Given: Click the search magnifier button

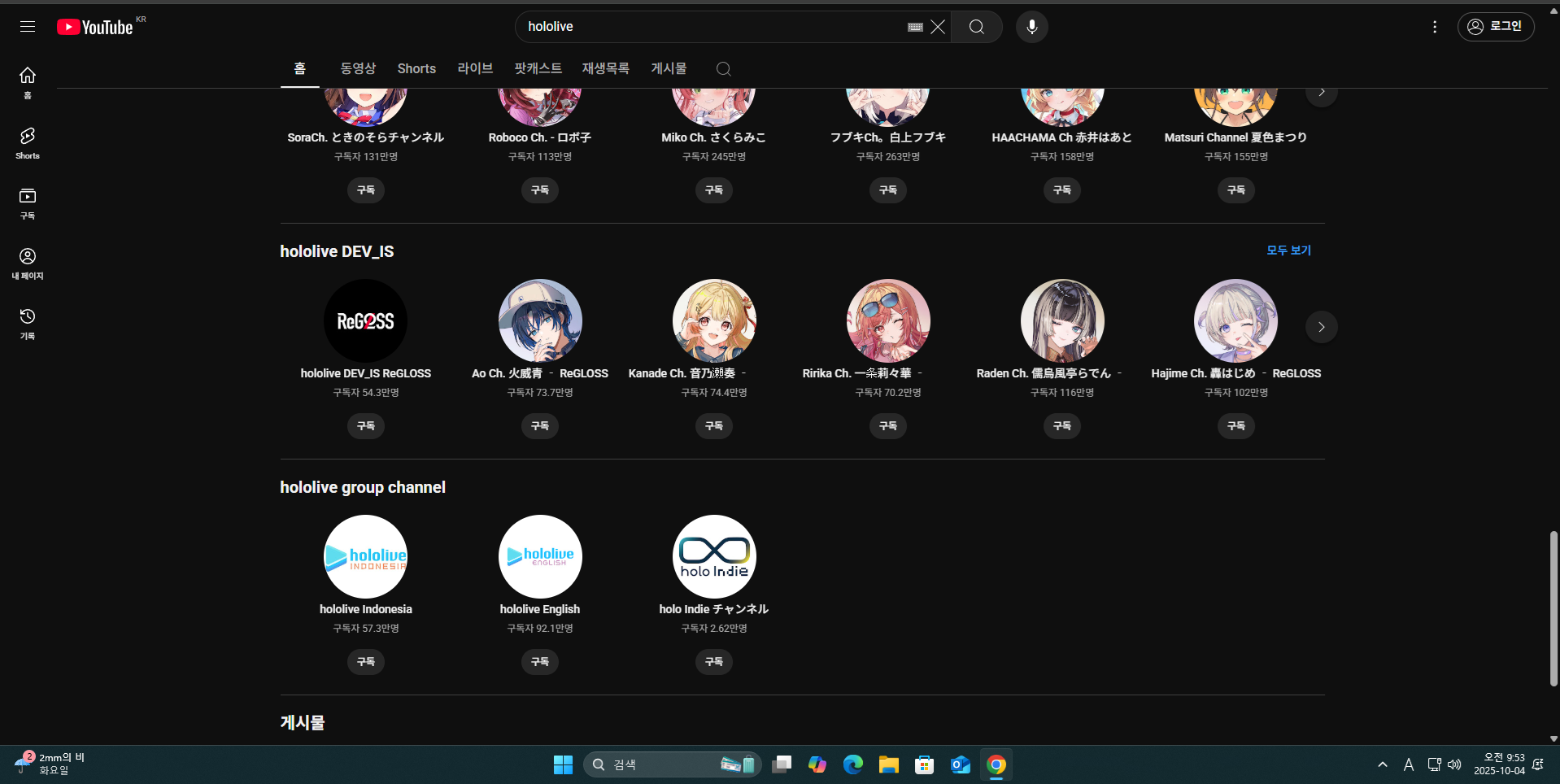Looking at the screenshot, I should [x=976, y=27].
